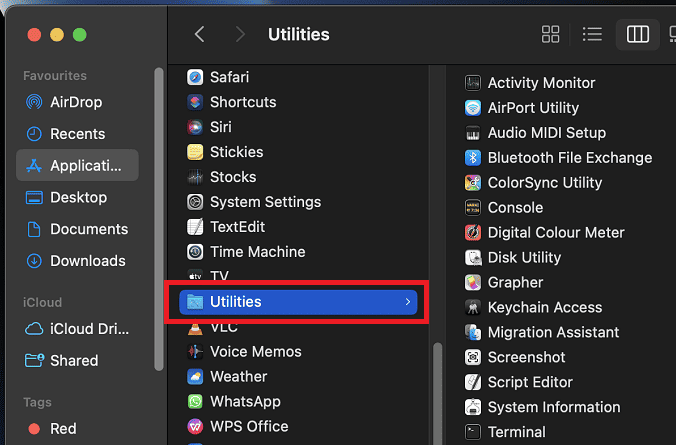Image resolution: width=676 pixels, height=445 pixels.
Task: Select the Disk Utility app icon
Action: (x=473, y=258)
